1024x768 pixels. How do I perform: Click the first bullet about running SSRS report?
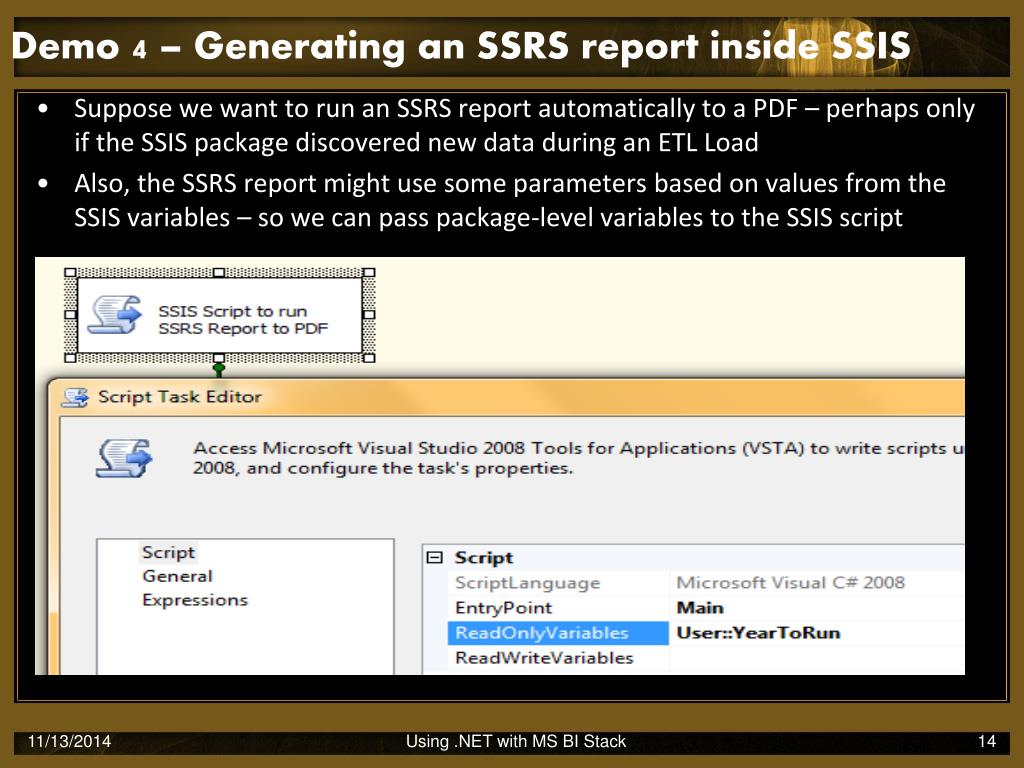tap(524, 125)
